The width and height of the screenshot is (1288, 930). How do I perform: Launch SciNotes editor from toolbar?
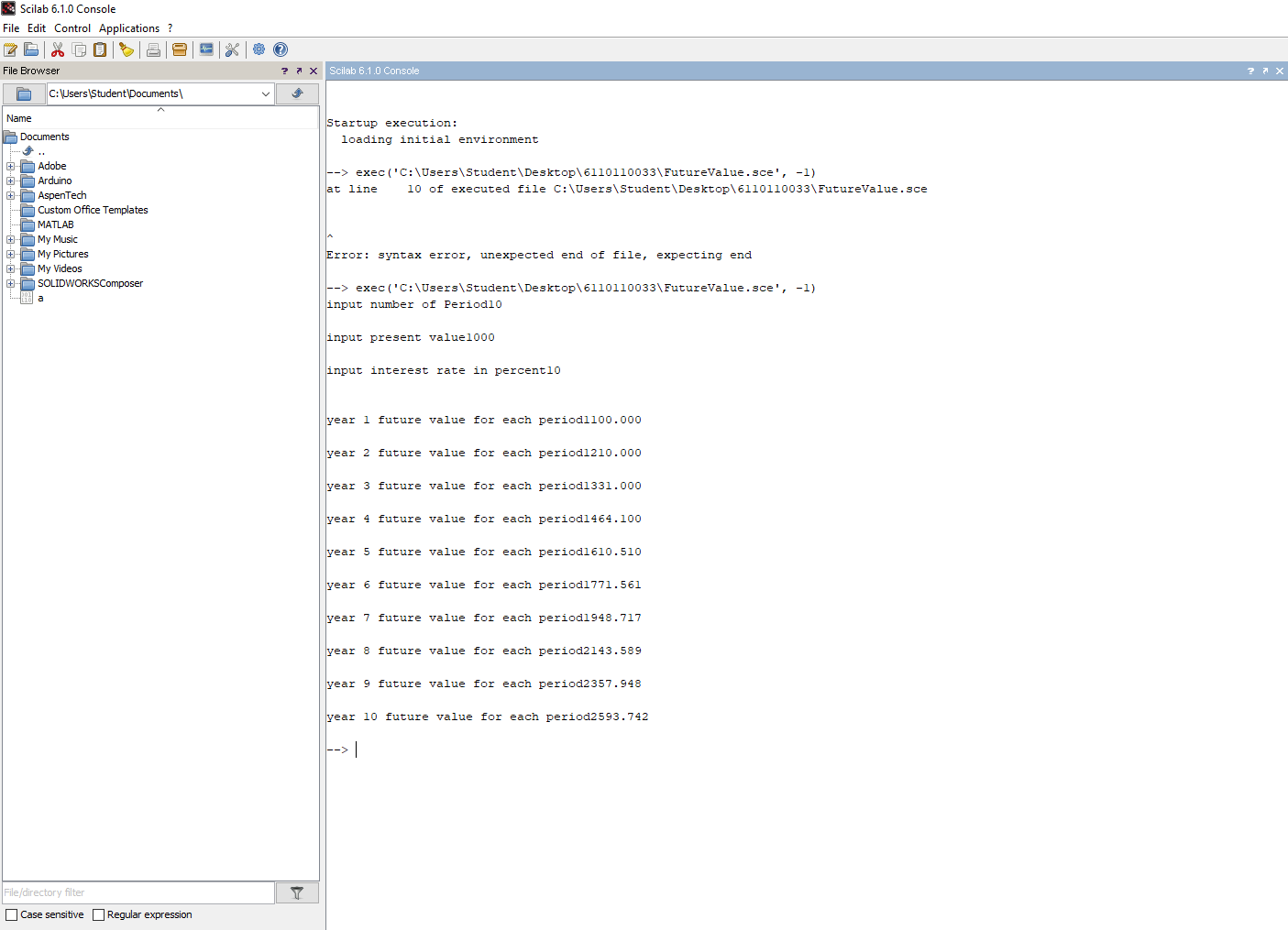coord(11,49)
